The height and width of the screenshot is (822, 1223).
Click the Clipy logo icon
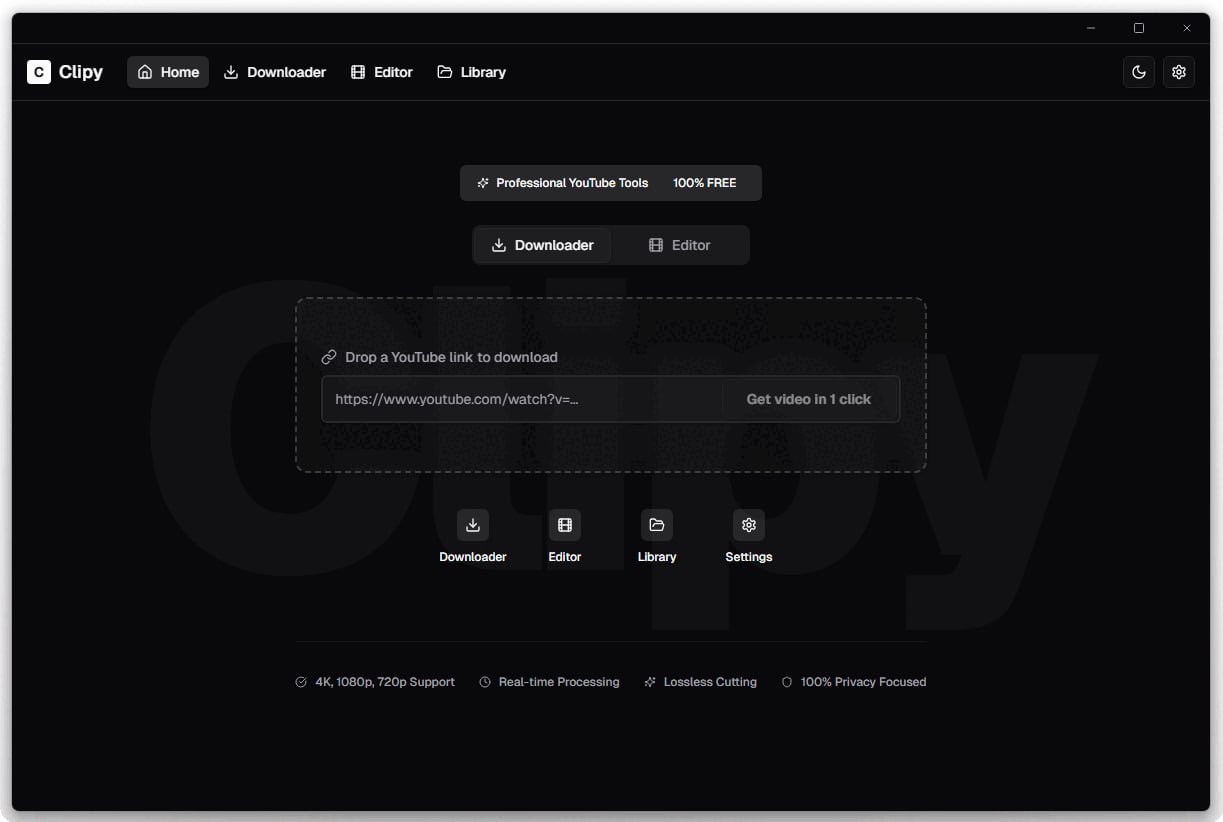[39, 72]
